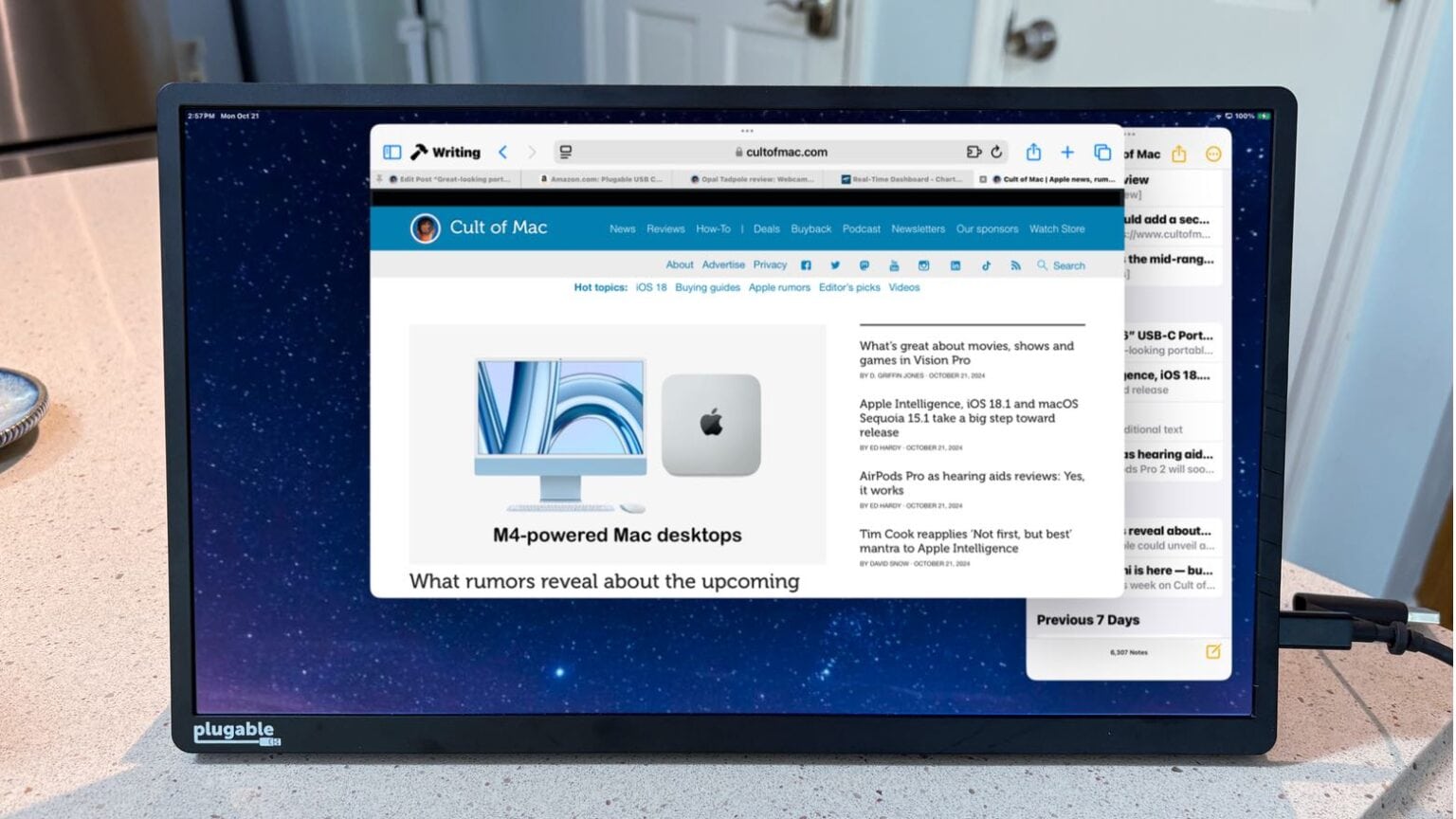Switch to the Opal Tadpole review tab
Viewport: 1456px width, 819px height.
point(753,179)
